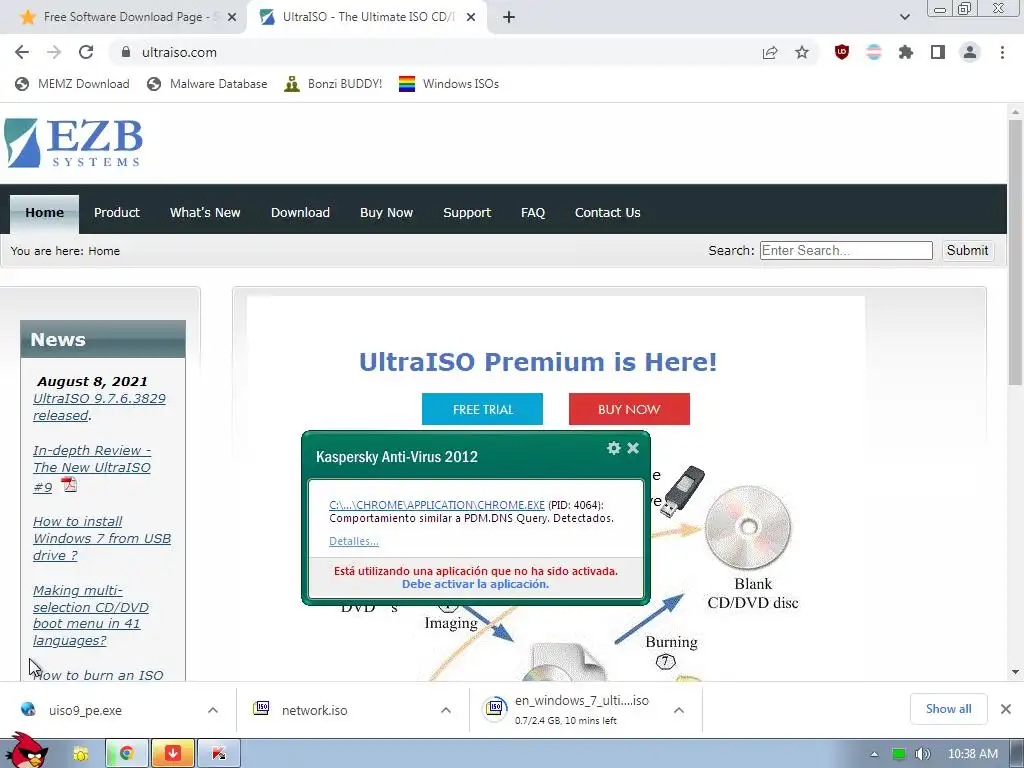Open the What's New menu item
Image resolution: width=1024 pixels, height=768 pixels.
click(205, 213)
